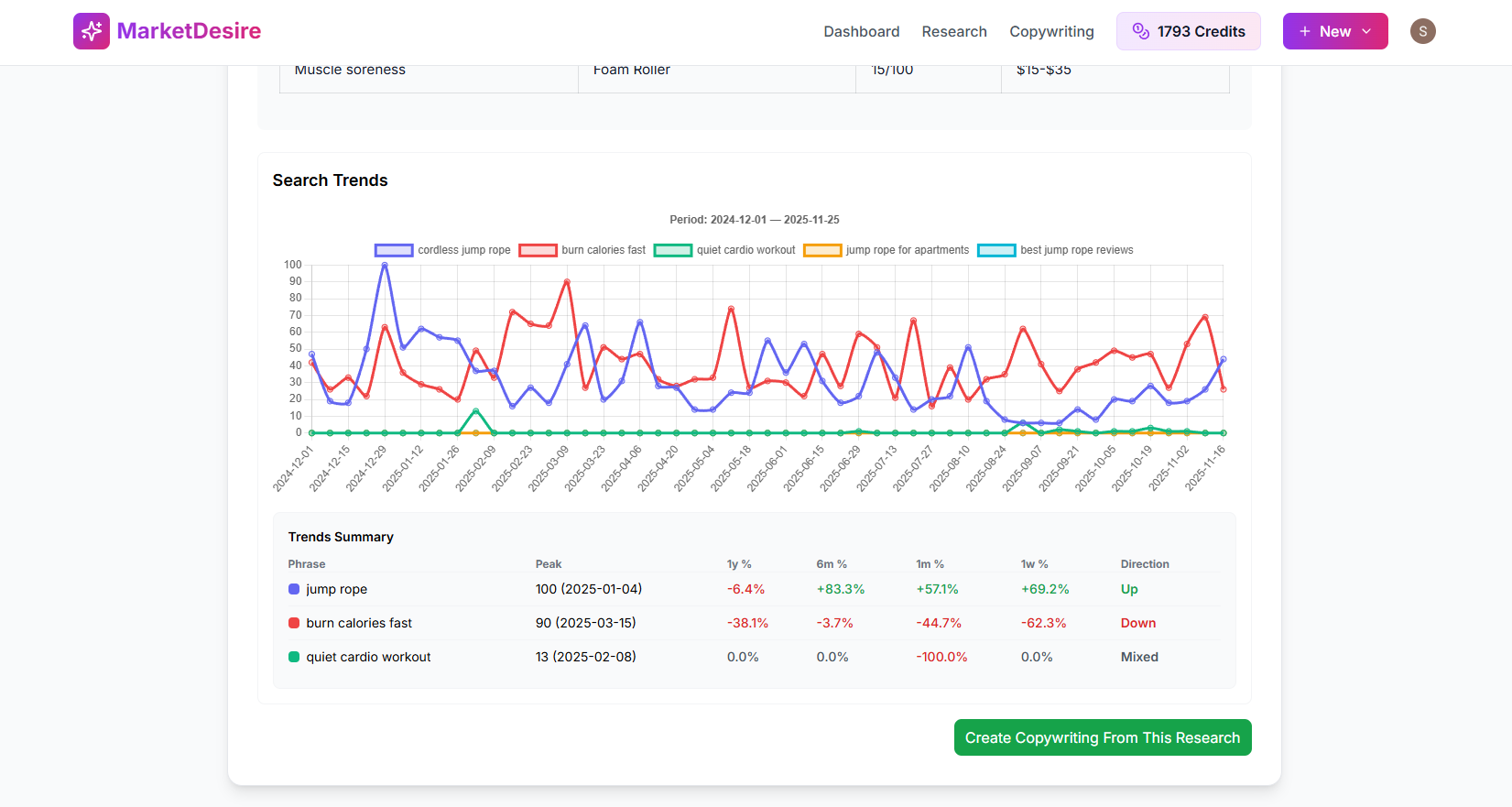This screenshot has width=1512, height=807.
Task: Click best jump rope reviews legend swatch
Action: (996, 250)
